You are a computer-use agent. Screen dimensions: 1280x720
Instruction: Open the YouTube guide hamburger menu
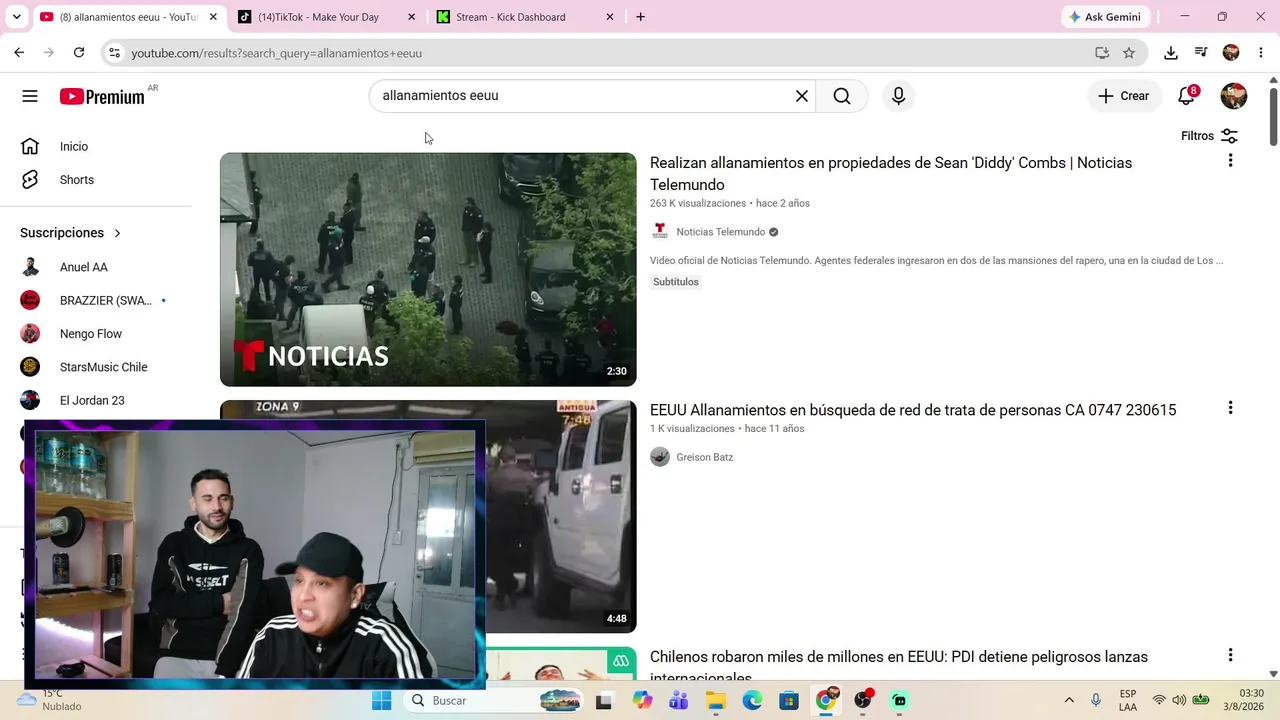30,96
